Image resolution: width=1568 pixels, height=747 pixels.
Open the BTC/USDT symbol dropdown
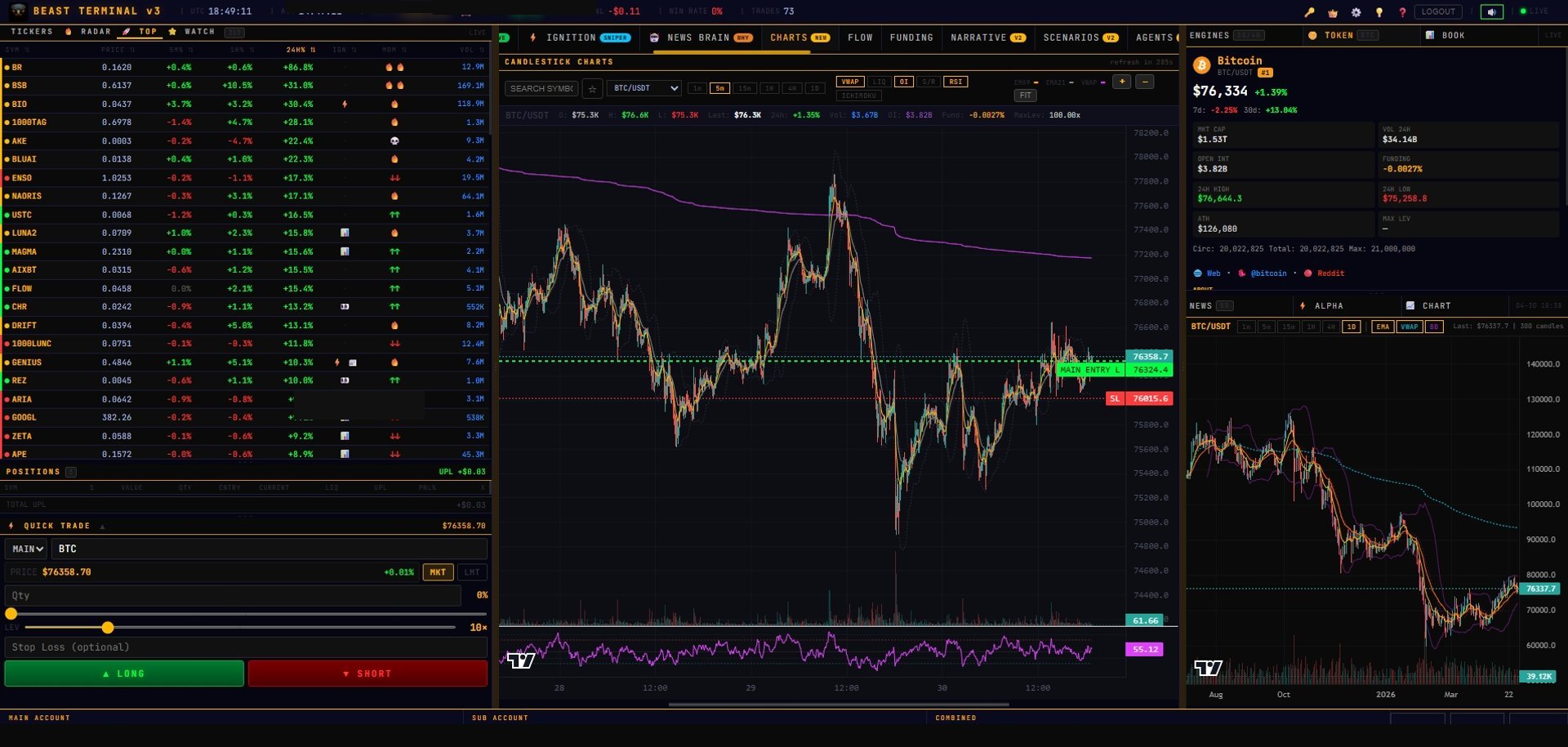point(644,88)
